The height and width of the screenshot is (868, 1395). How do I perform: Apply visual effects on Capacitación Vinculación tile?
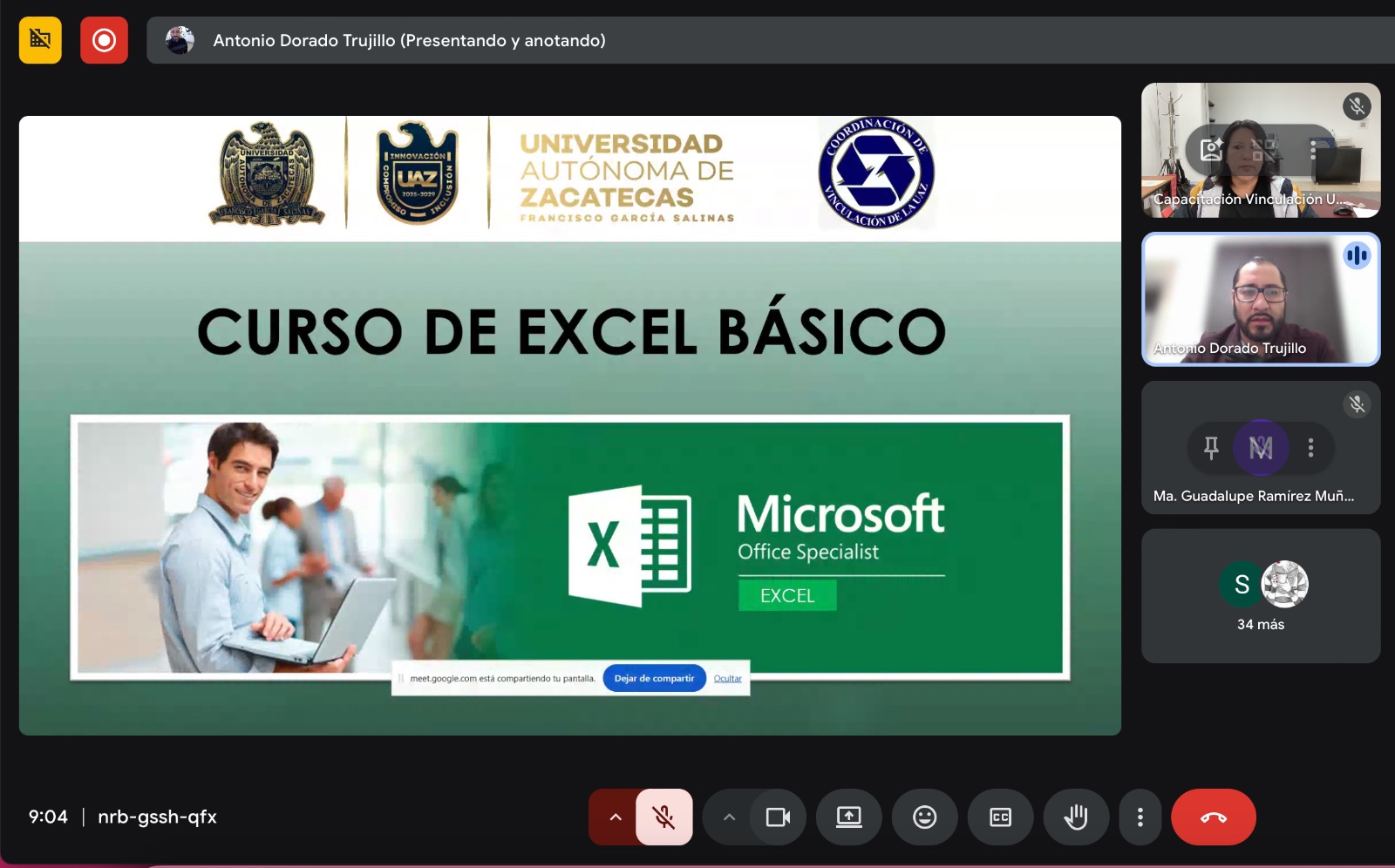(x=1211, y=150)
